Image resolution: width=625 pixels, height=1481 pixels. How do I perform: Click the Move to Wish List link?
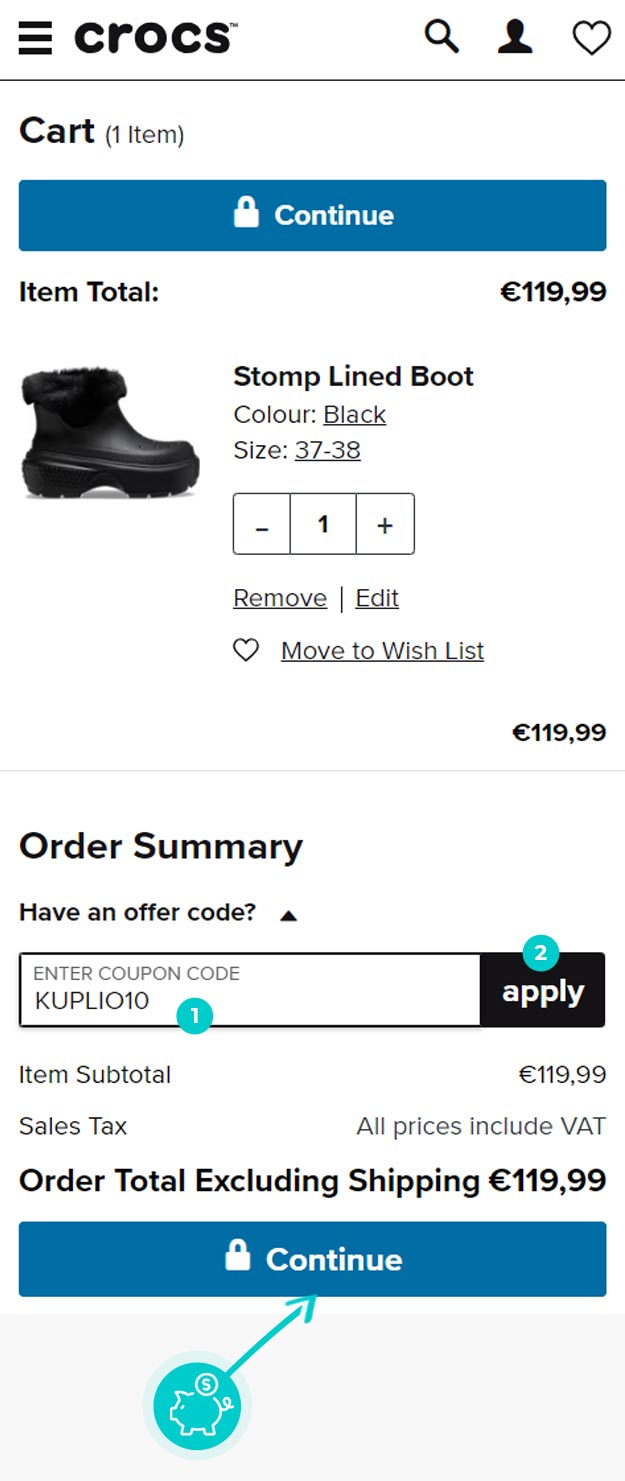[382, 651]
